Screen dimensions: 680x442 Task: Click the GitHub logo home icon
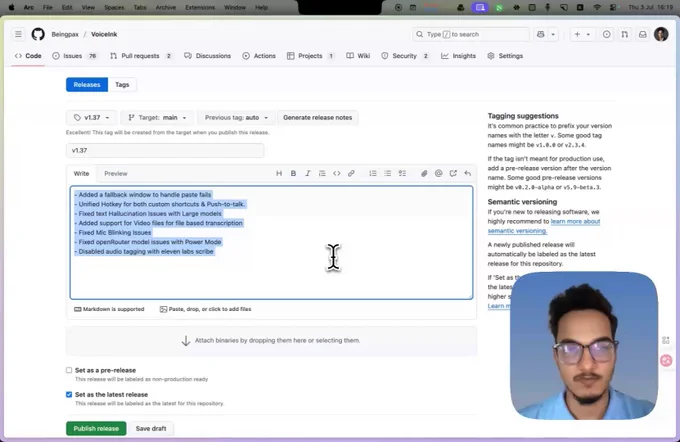38,34
